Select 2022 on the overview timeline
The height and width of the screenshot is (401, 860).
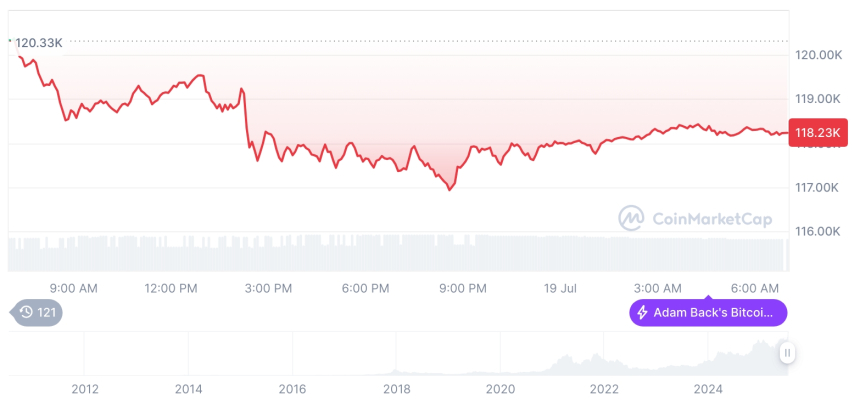point(604,389)
